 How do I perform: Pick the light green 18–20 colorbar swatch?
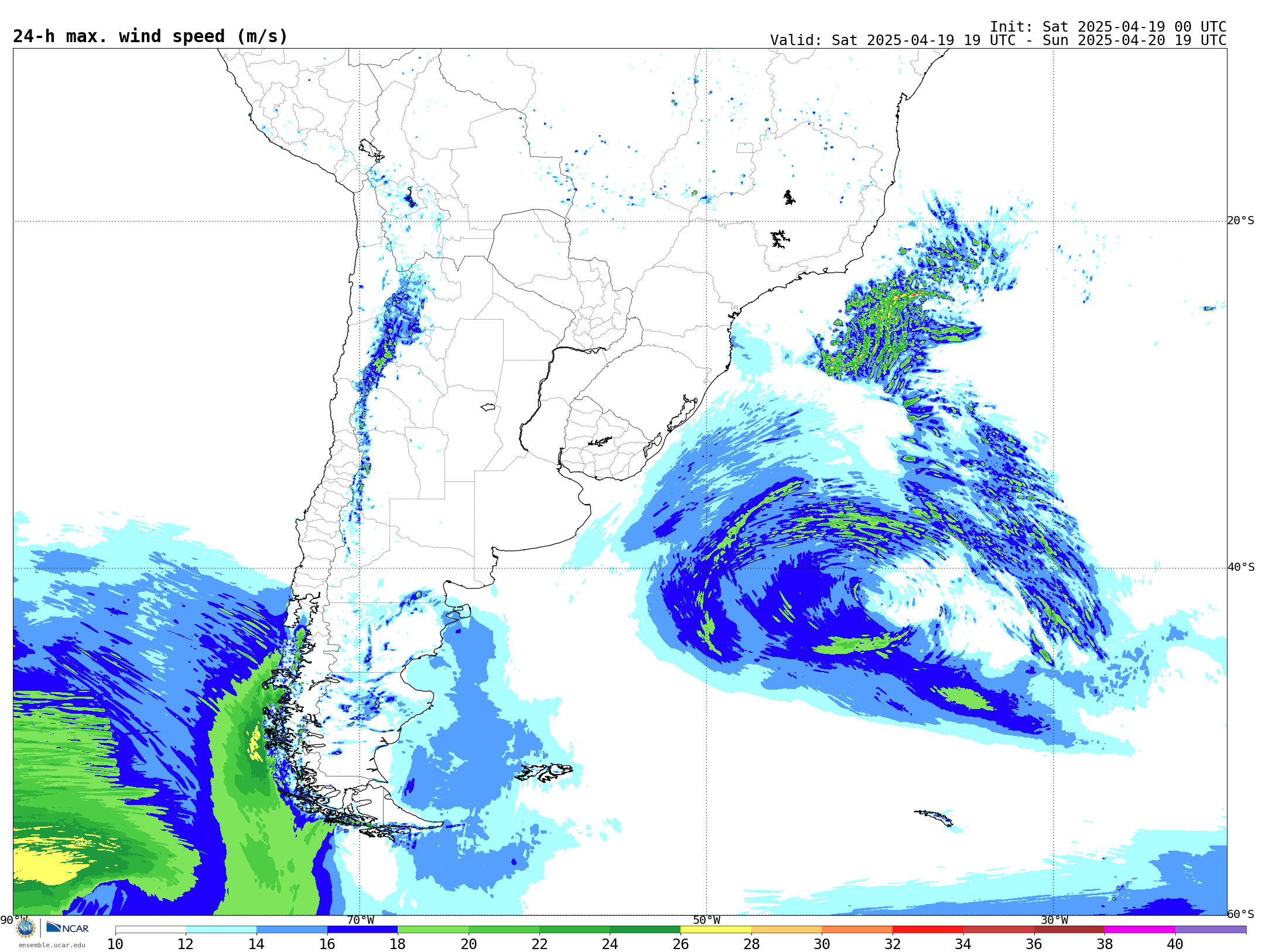433,930
